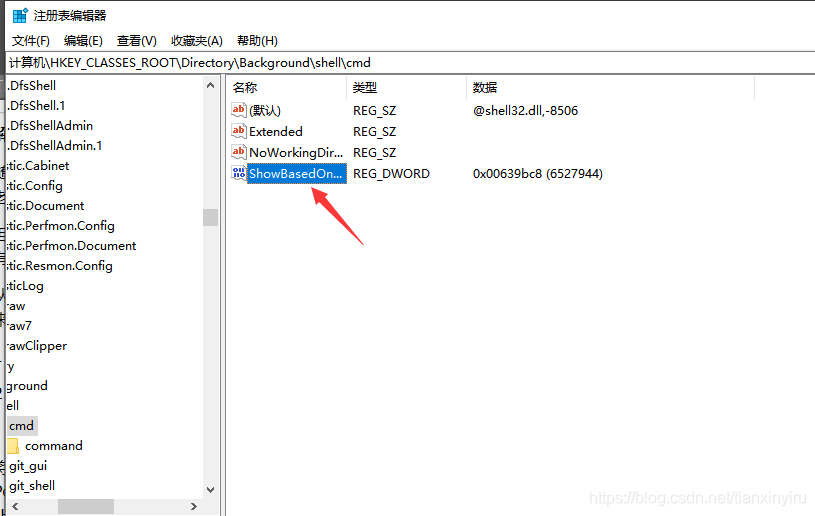Select the command subkey label
The image size is (815, 516).
[x=54, y=446]
